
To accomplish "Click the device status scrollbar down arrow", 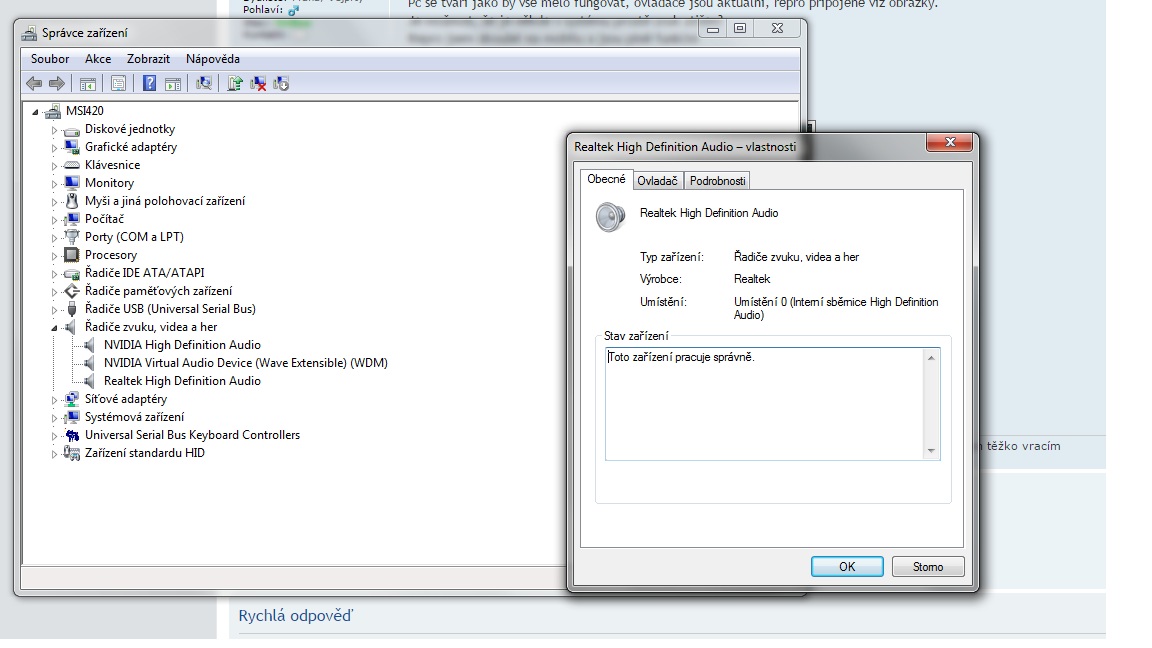I will coord(932,450).
